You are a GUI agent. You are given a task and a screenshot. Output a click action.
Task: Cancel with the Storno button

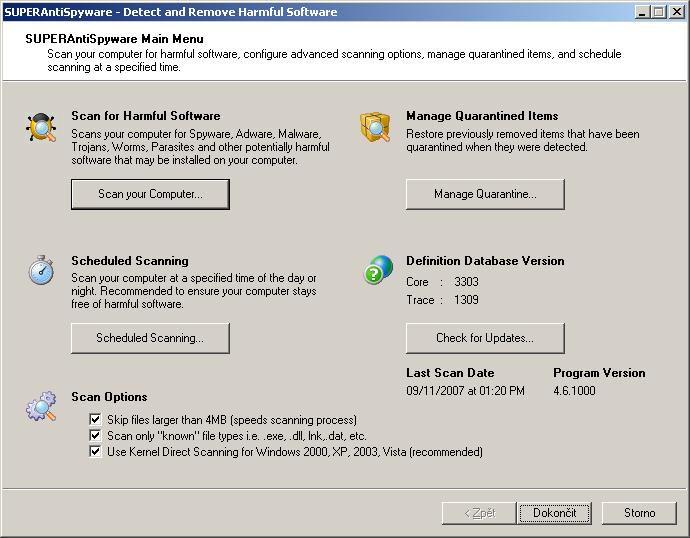coord(639,513)
